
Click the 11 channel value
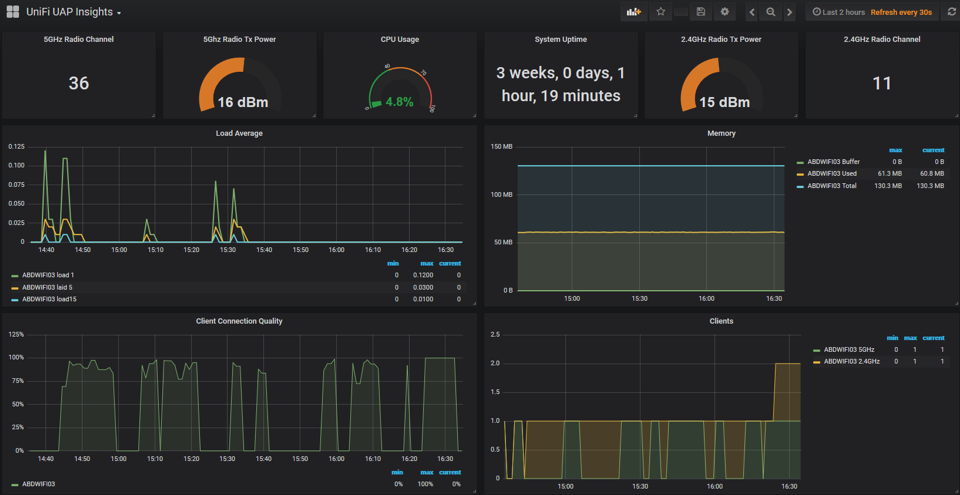882,83
